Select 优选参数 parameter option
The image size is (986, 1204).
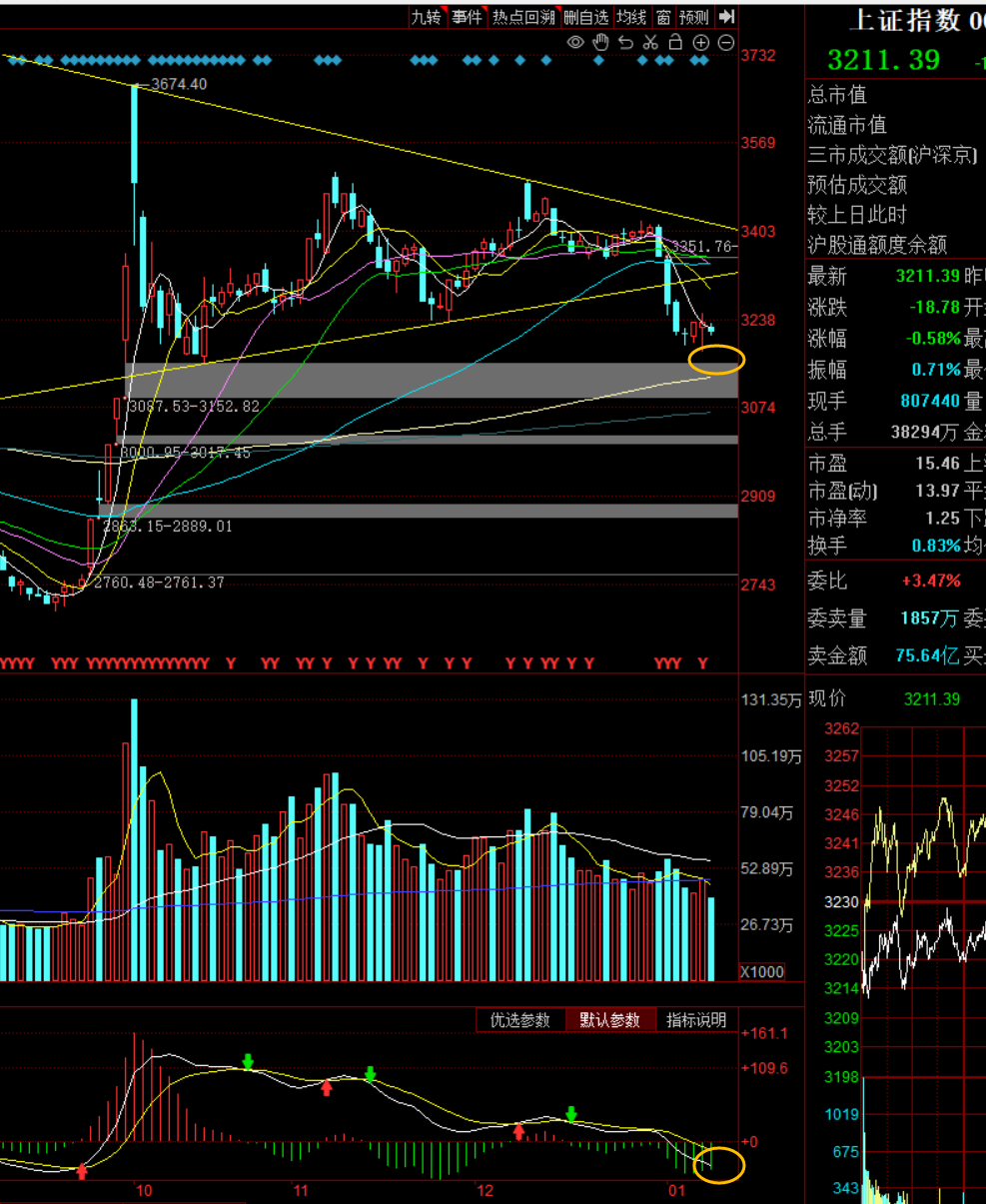click(x=520, y=1020)
